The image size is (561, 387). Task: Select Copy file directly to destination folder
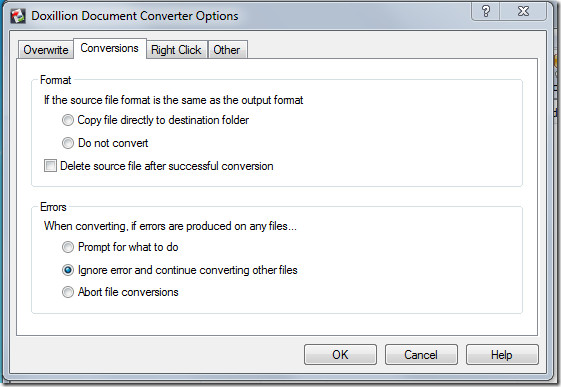pyautogui.click(x=68, y=120)
